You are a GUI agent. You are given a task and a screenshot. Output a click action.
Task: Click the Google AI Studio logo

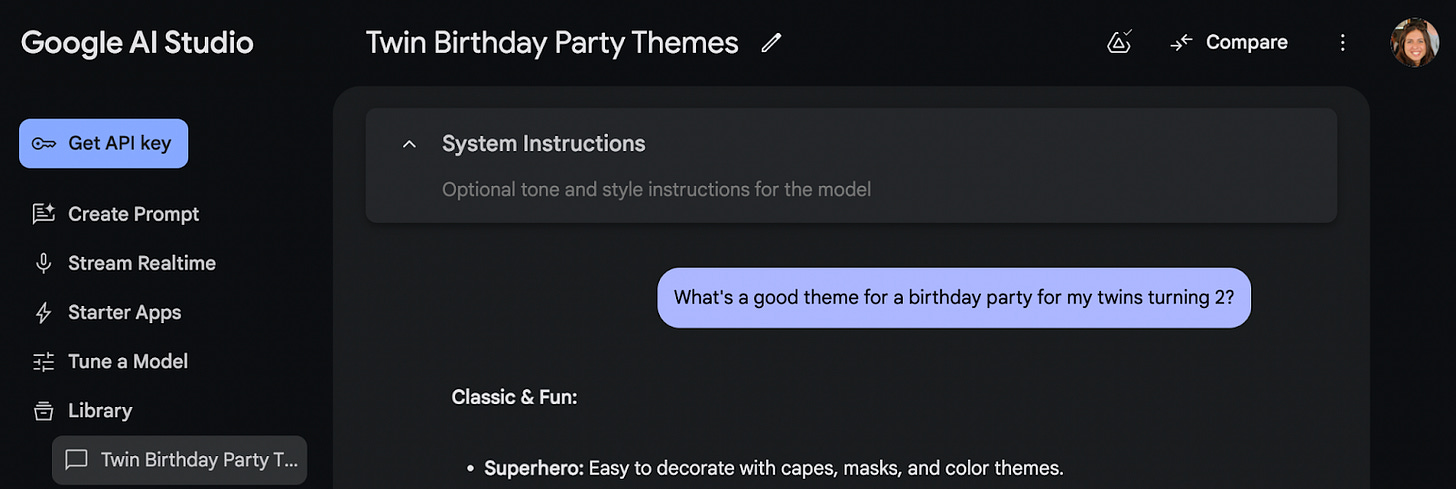137,43
